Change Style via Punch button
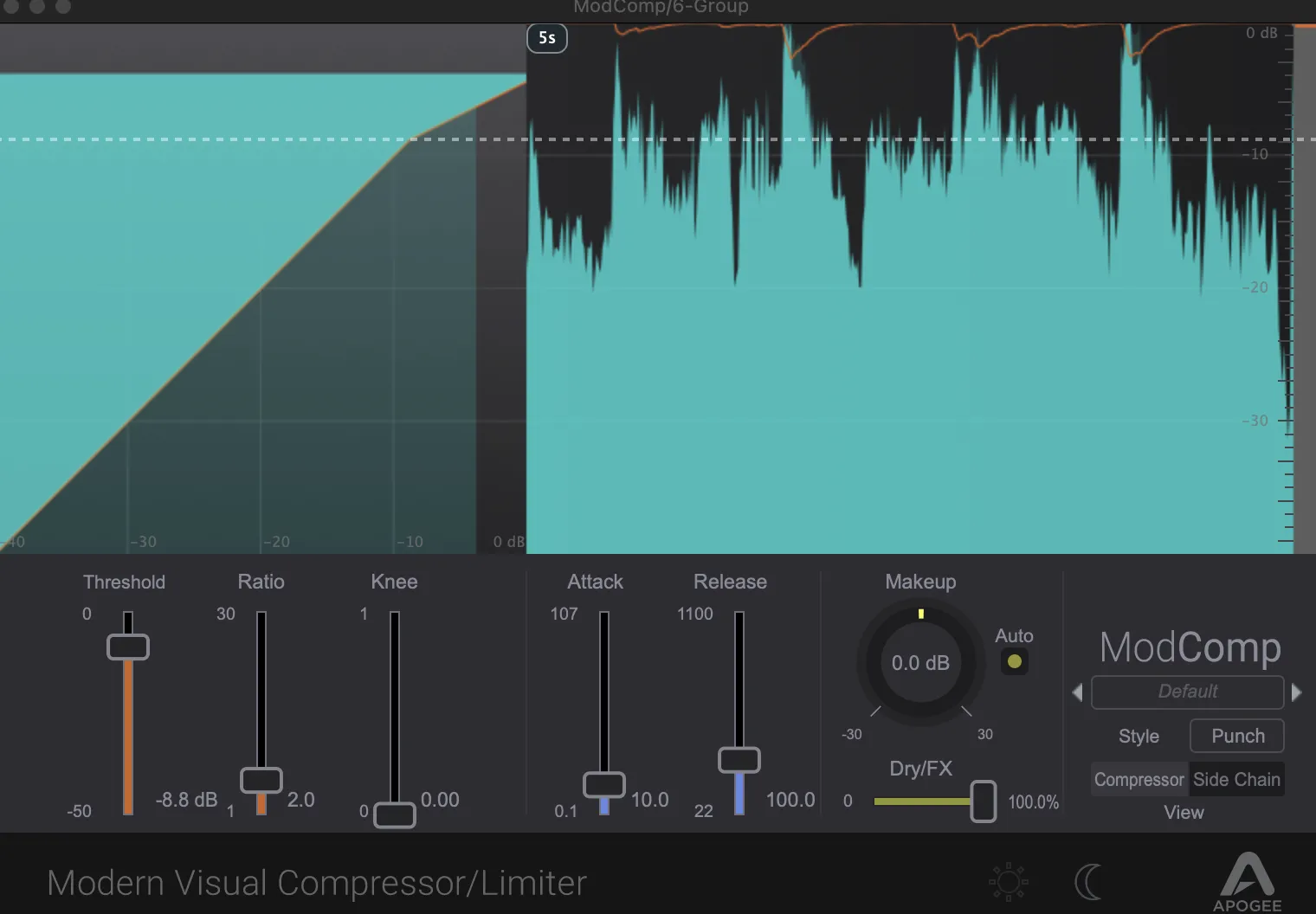The image size is (1316, 914). point(1237,736)
